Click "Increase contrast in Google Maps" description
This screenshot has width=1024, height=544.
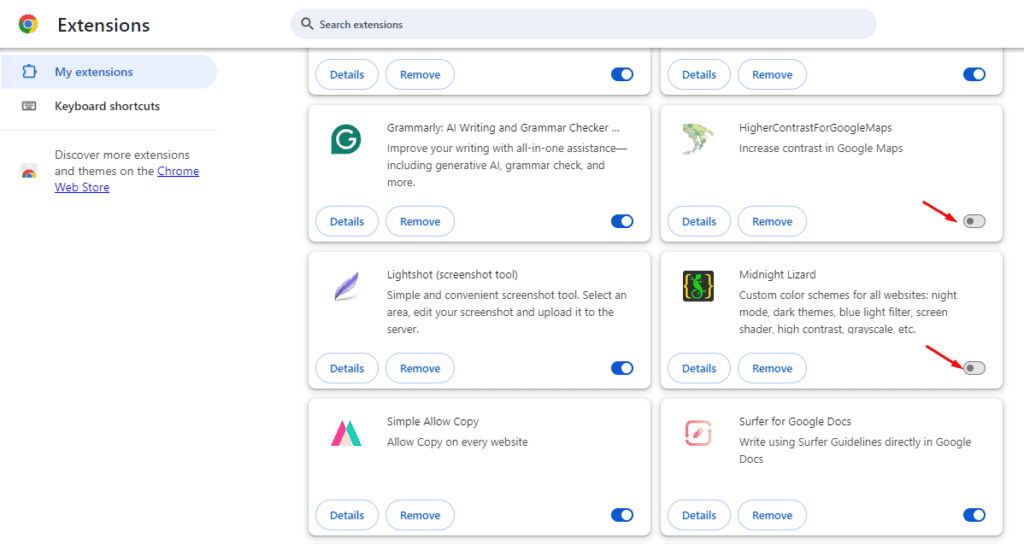821,148
